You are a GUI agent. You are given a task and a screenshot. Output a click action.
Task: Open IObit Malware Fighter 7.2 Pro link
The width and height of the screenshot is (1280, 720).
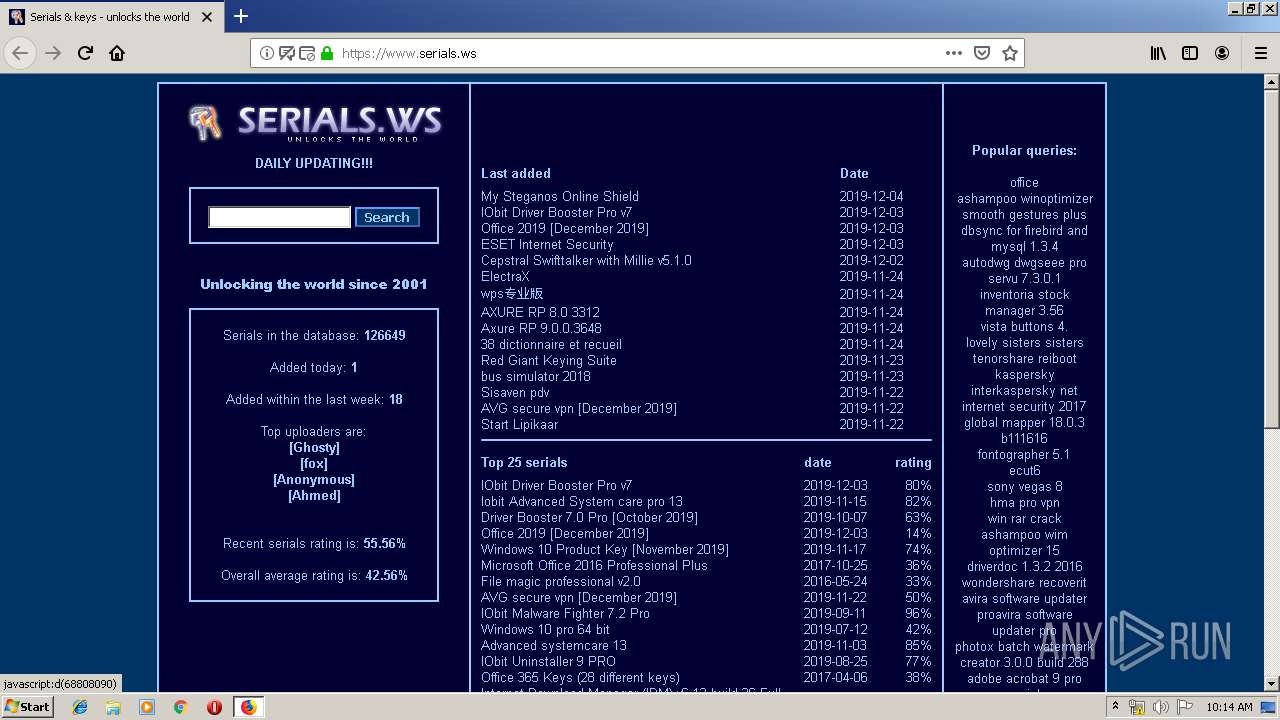click(x=565, y=613)
